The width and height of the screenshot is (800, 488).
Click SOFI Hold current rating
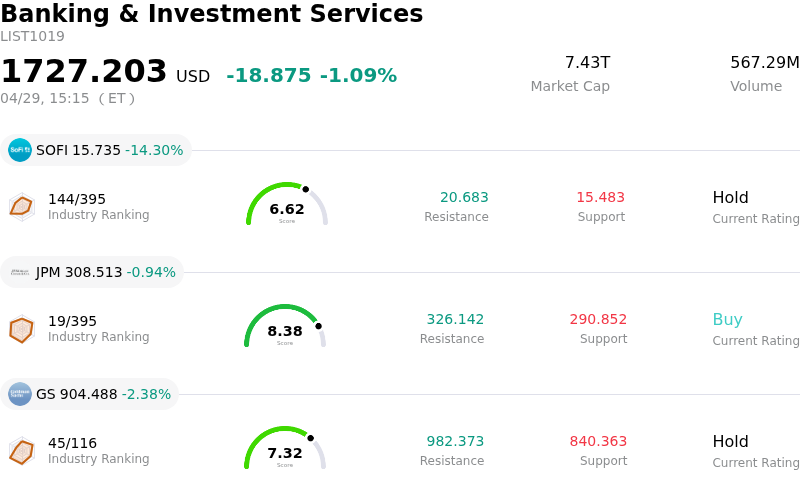click(730, 198)
